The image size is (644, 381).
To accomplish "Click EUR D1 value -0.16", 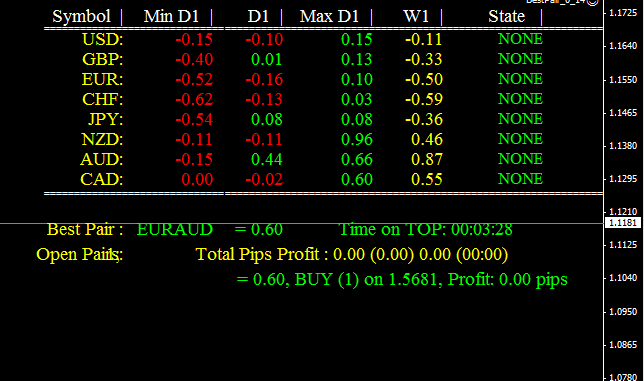I will point(264,79).
